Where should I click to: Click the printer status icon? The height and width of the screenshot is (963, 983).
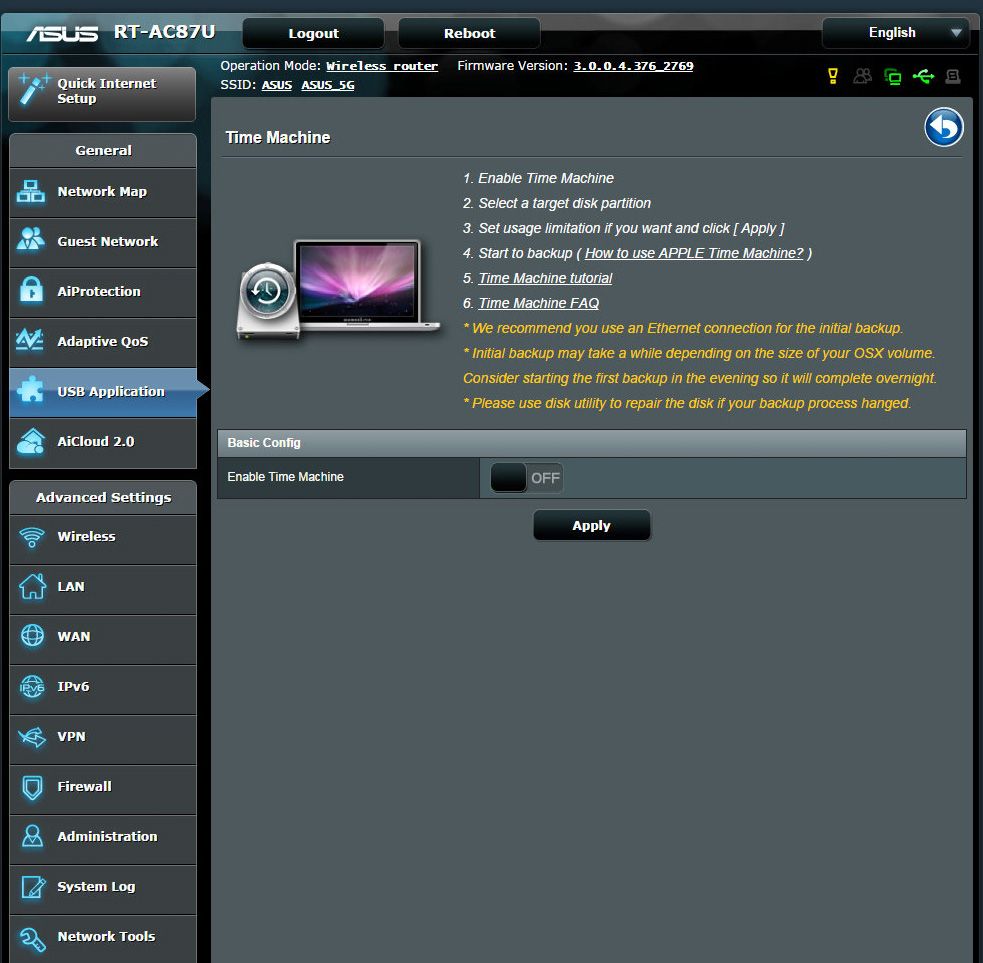tap(953, 76)
